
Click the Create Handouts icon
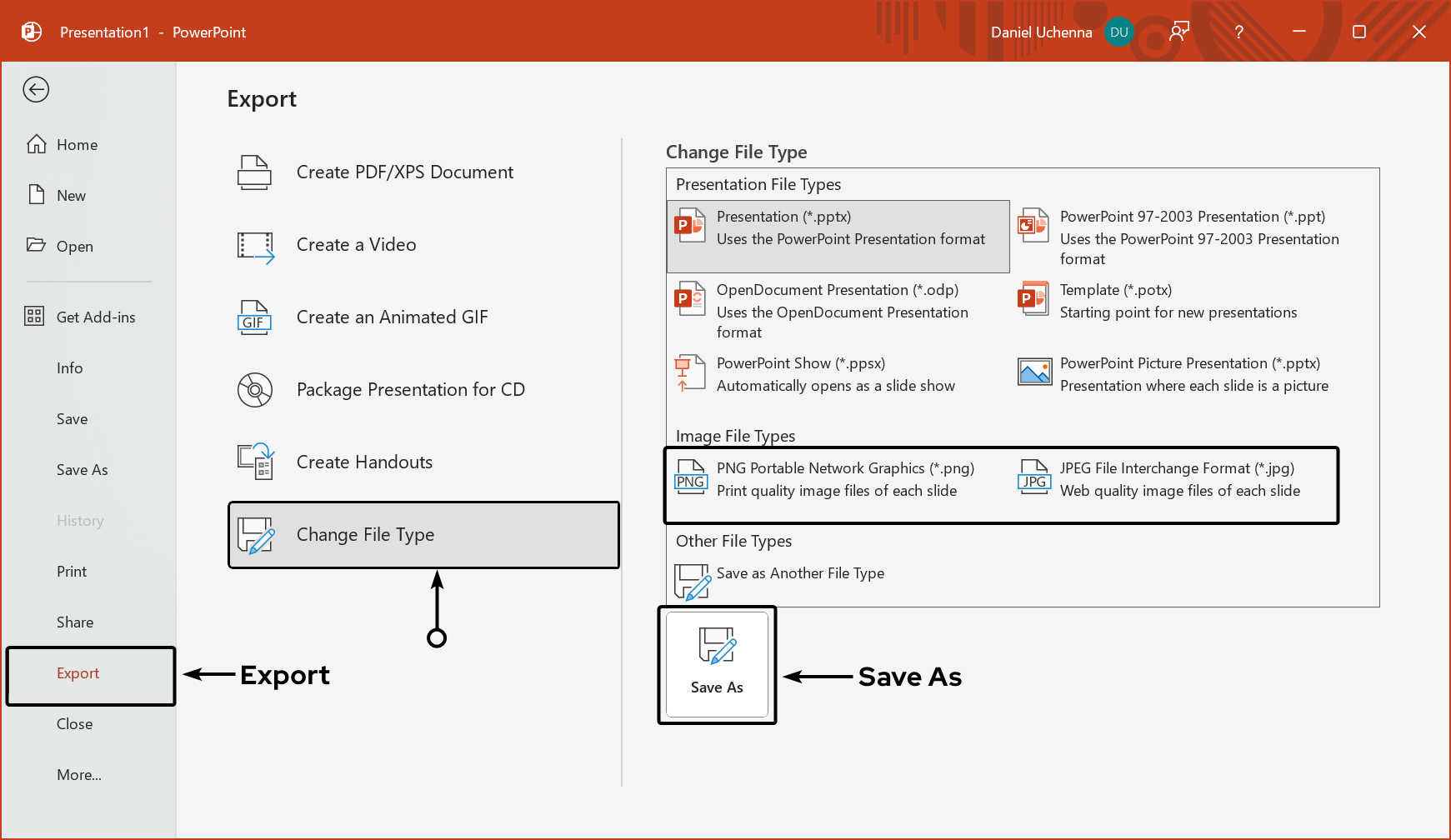[255, 462]
